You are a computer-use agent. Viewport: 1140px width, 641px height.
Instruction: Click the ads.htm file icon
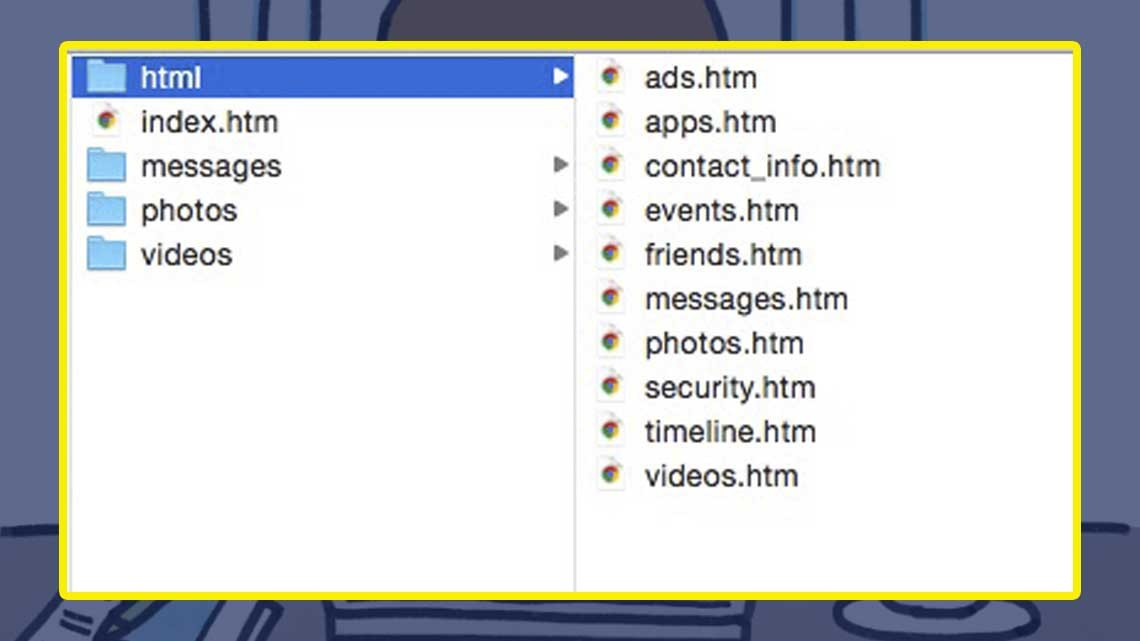[611, 77]
